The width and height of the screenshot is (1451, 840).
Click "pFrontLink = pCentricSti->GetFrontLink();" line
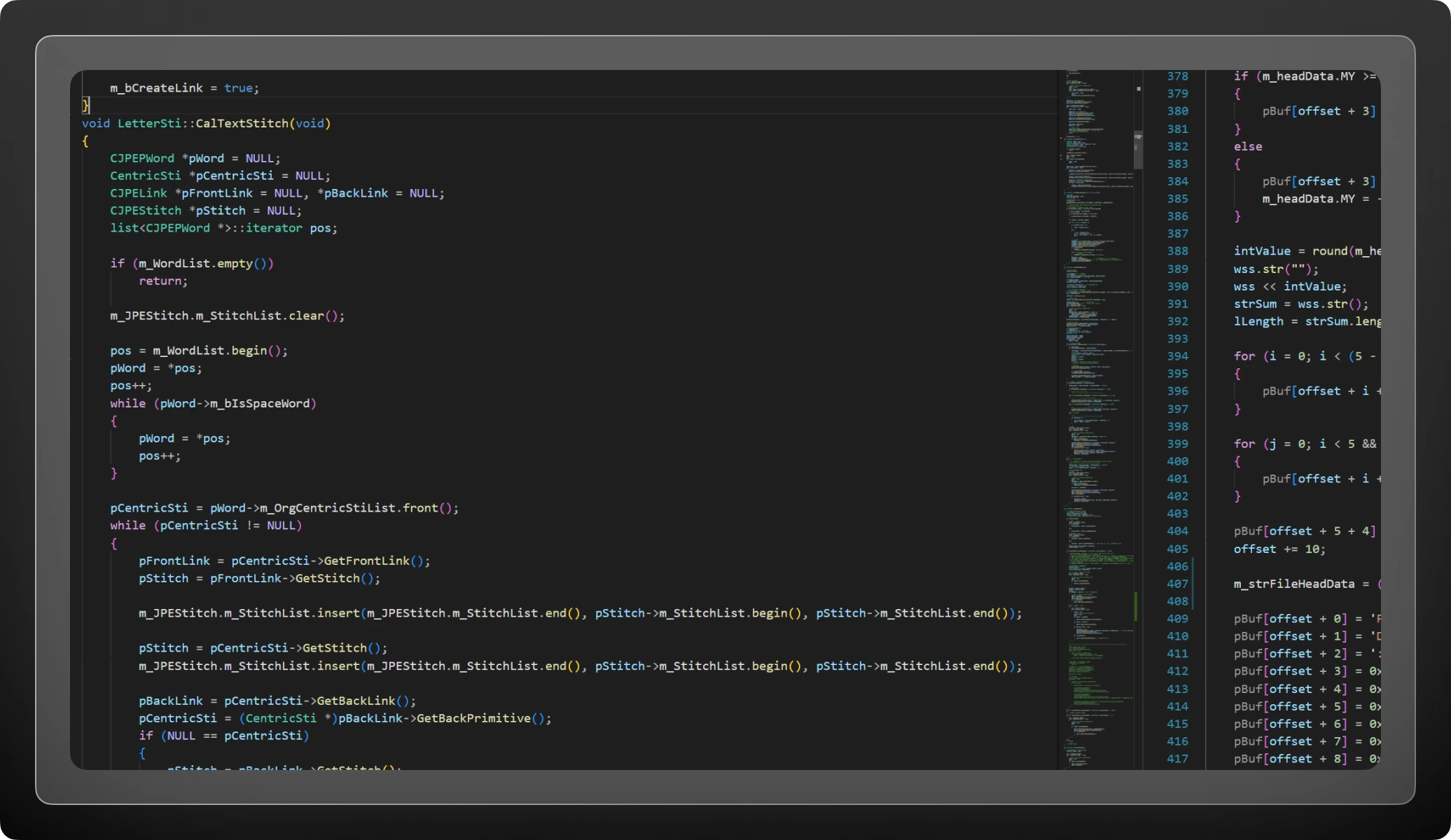284,561
